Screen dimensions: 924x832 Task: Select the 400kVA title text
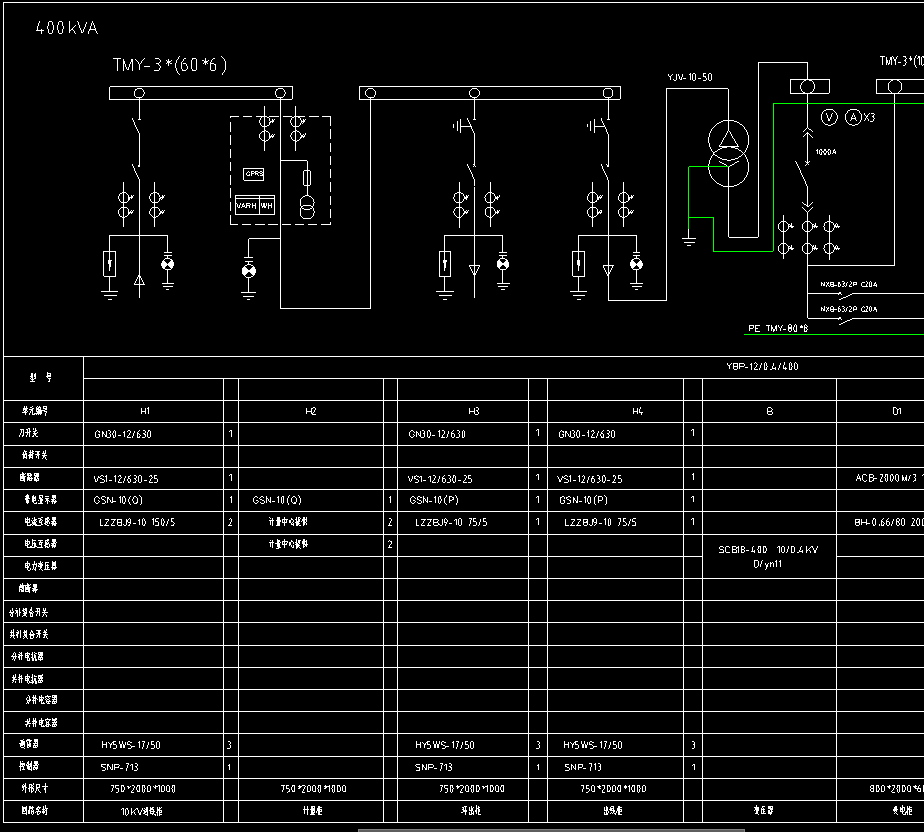point(67,28)
